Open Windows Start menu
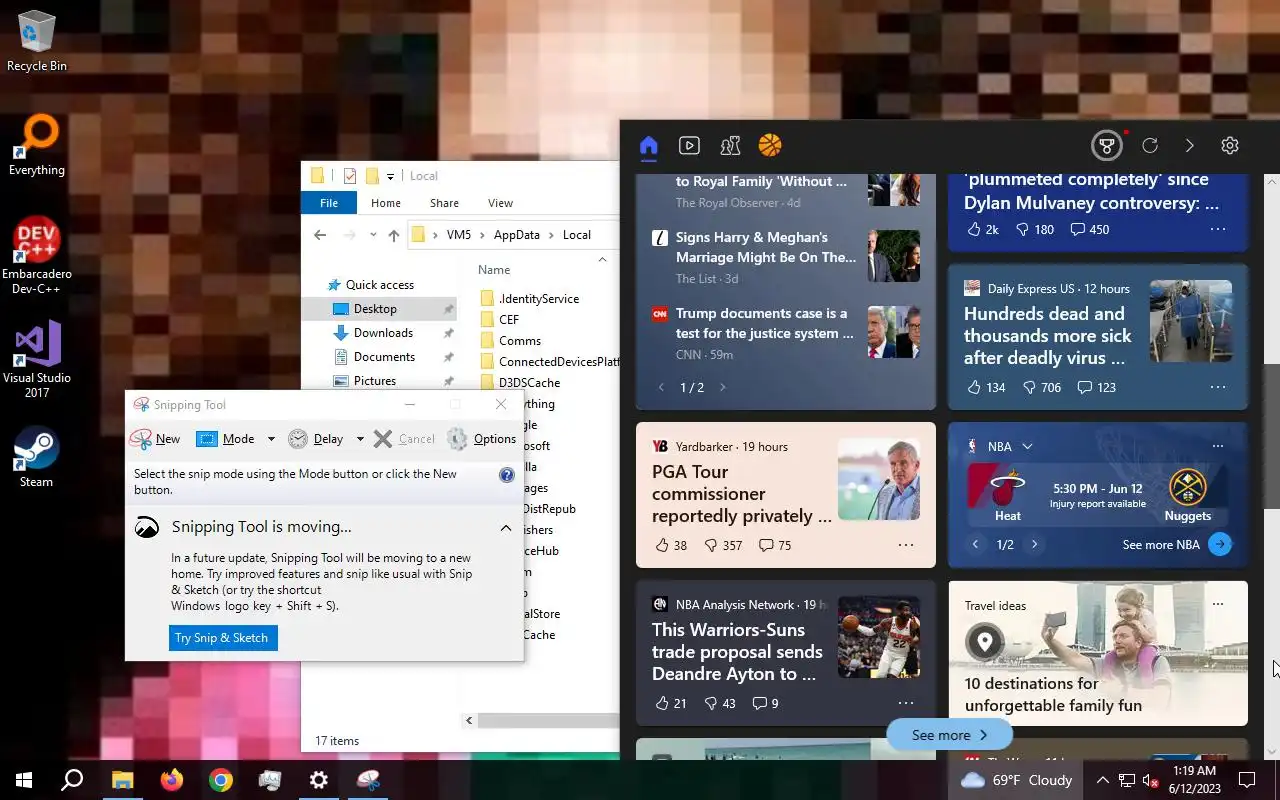The height and width of the screenshot is (800, 1280). (24, 780)
